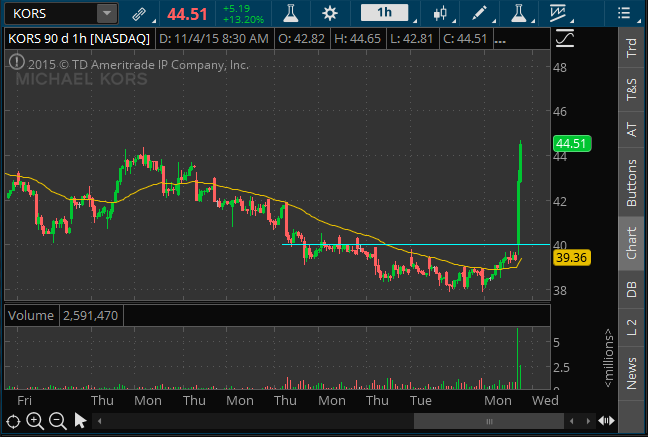The width and height of the screenshot is (648, 437).
Task: Click the 44.51 last price in header
Action: (x=187, y=14)
